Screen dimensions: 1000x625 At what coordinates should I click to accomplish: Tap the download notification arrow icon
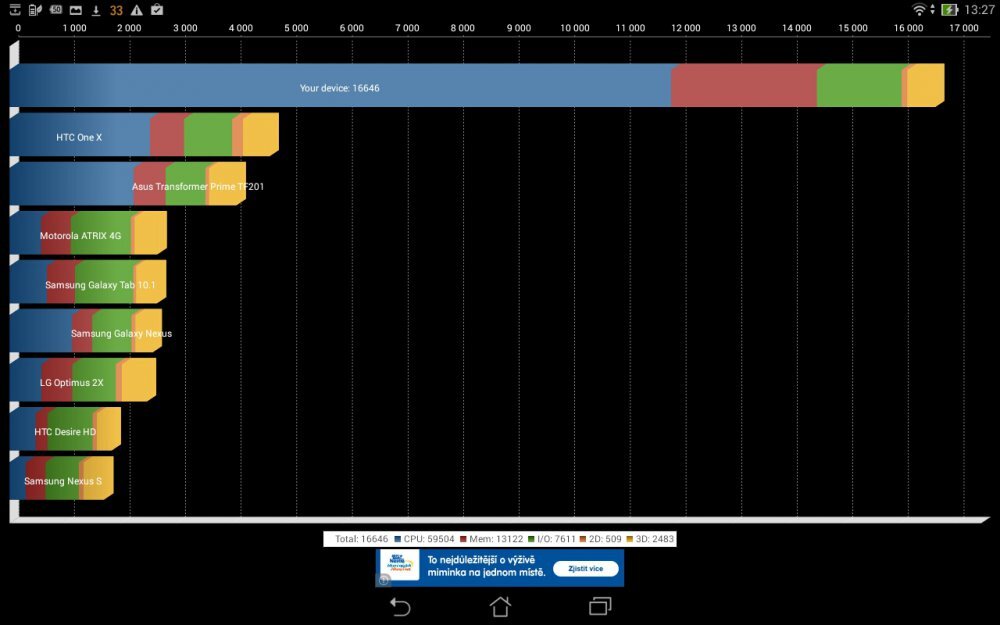click(x=96, y=10)
